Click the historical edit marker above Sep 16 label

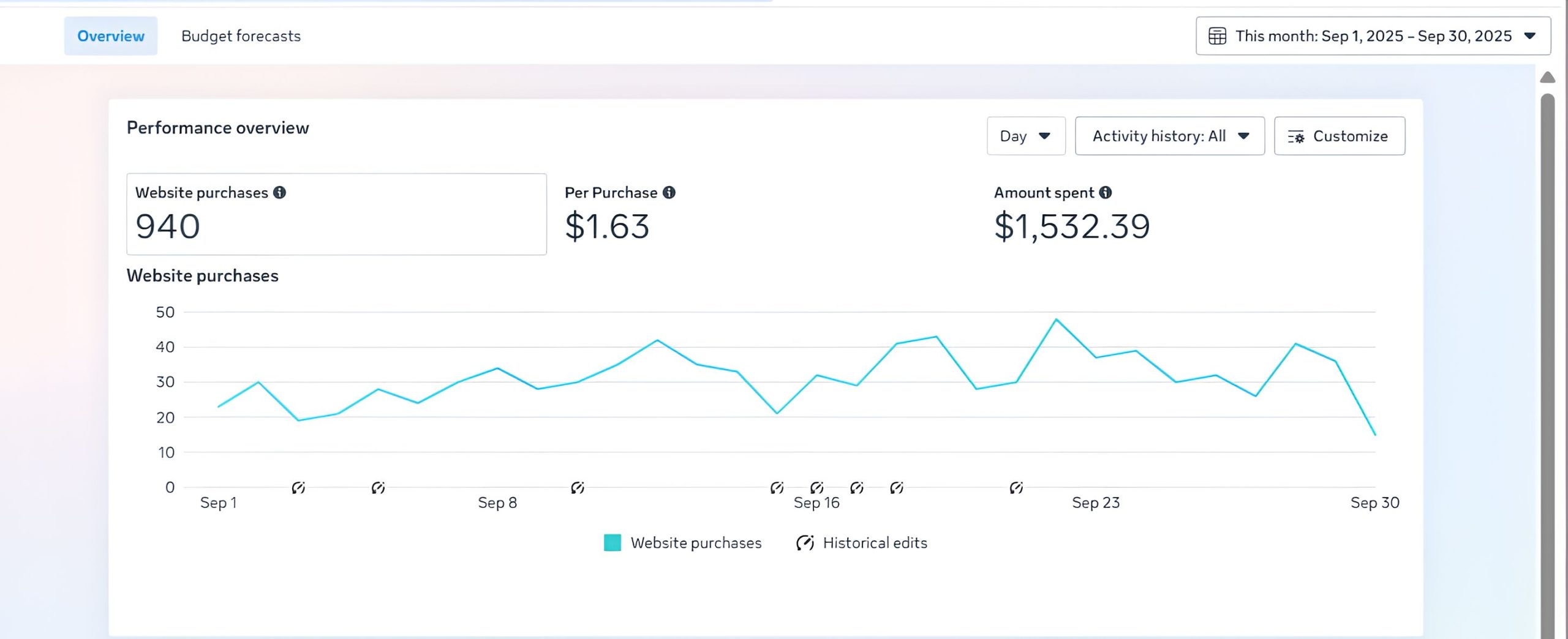coord(816,488)
